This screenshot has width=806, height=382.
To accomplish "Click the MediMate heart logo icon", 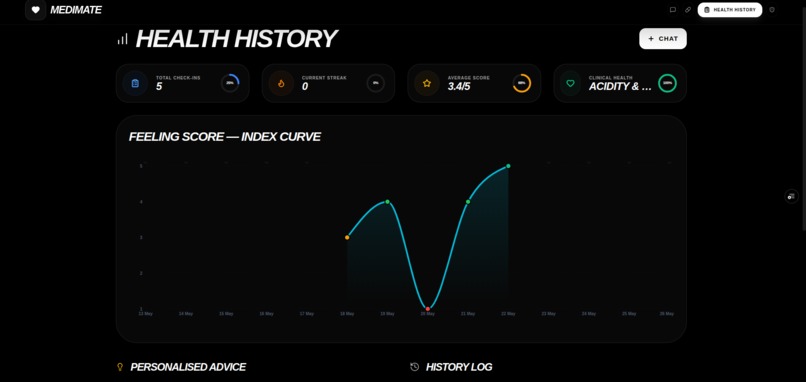I will tap(35, 10).
